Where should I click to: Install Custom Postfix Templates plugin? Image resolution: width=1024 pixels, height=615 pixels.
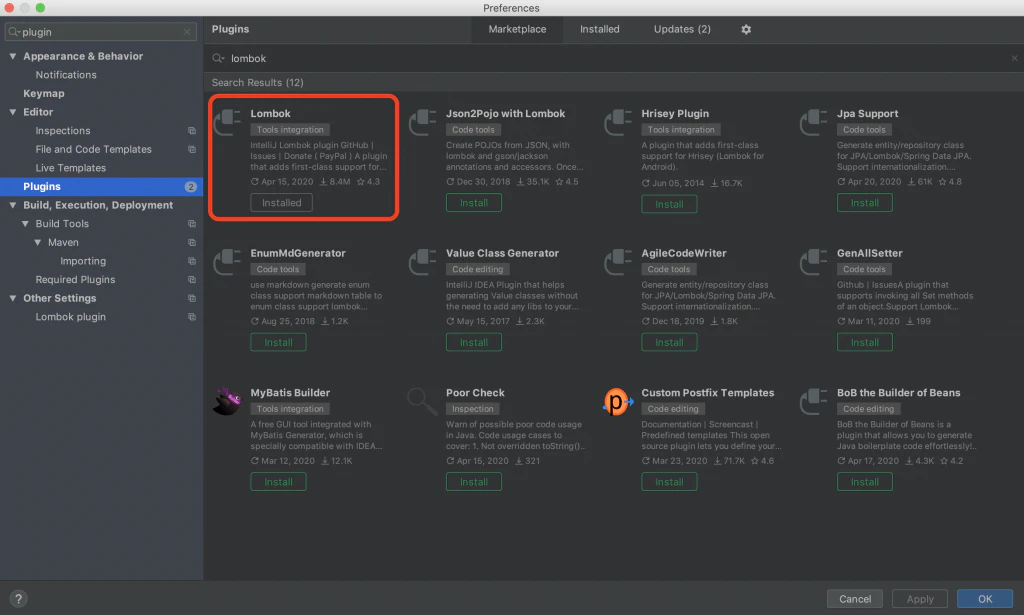(x=669, y=482)
